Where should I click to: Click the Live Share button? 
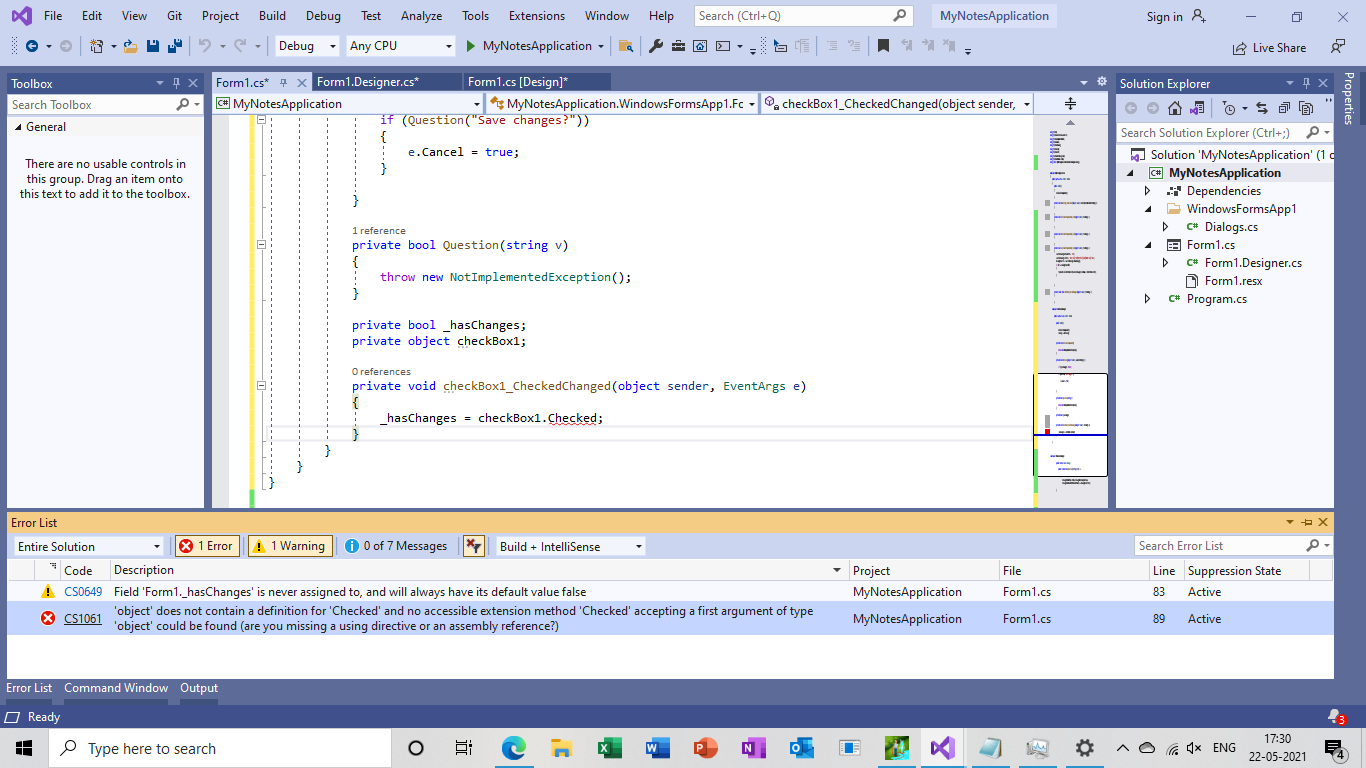pyautogui.click(x=1270, y=47)
